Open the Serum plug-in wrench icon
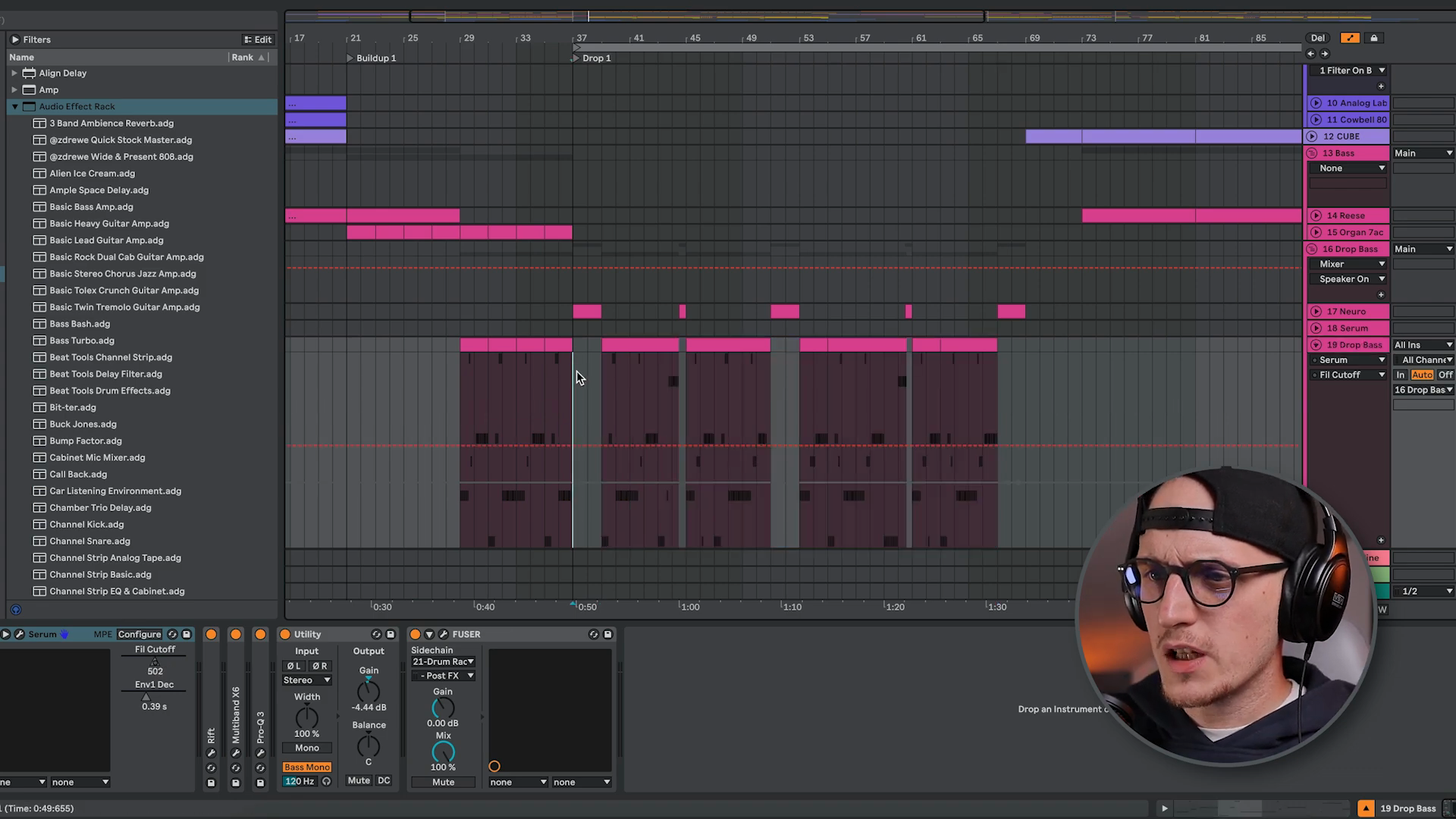The width and height of the screenshot is (1456, 819). tap(20, 634)
